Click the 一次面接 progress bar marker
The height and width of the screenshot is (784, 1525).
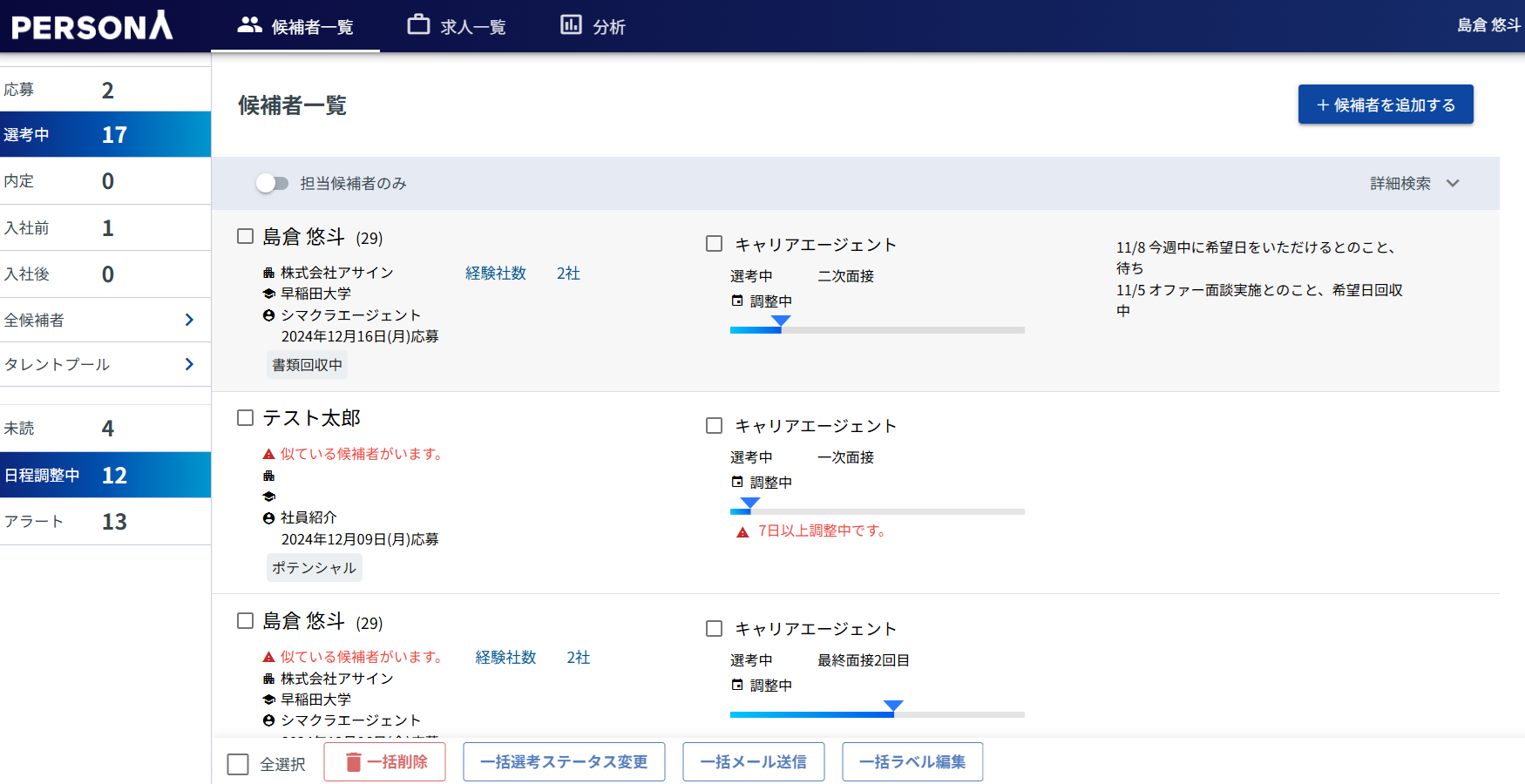click(749, 503)
